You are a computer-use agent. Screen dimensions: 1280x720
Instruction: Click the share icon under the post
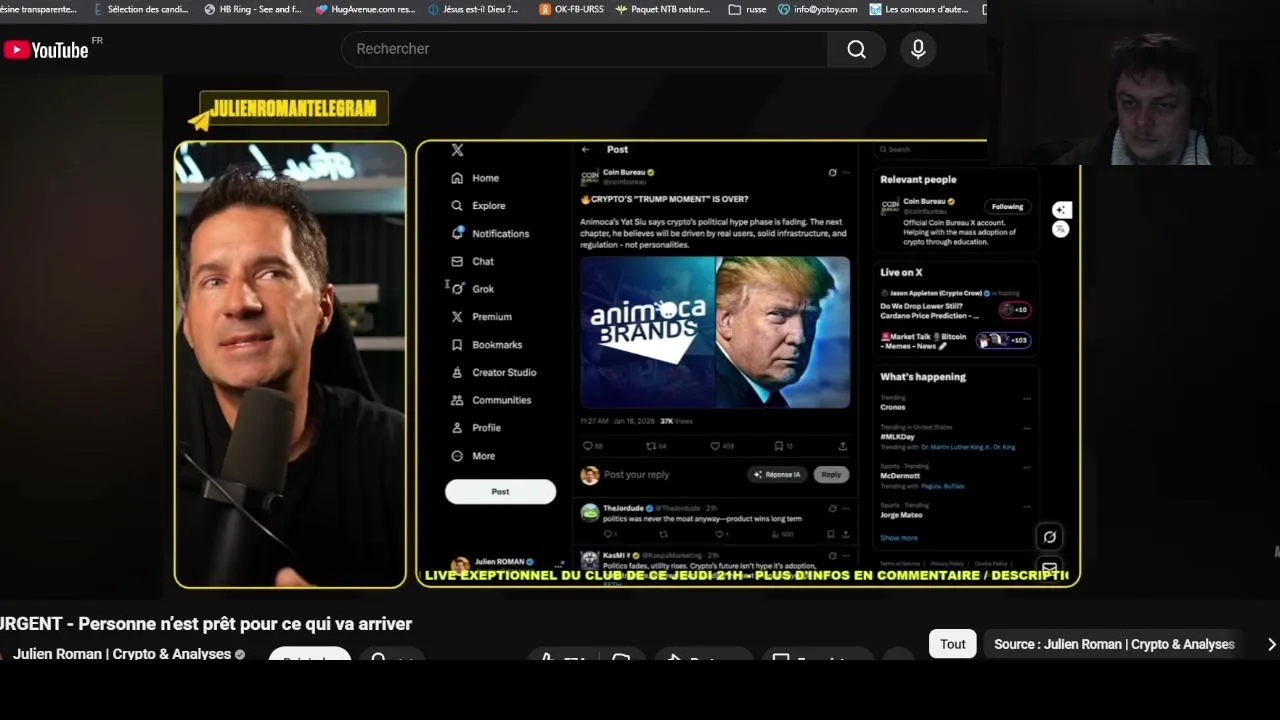click(x=843, y=446)
